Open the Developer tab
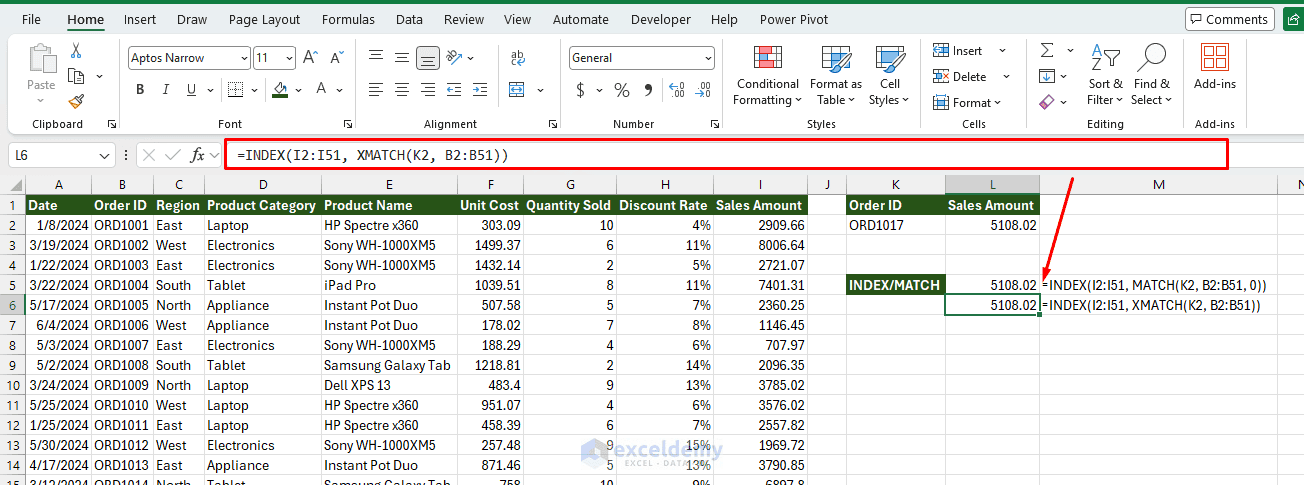 [661, 19]
